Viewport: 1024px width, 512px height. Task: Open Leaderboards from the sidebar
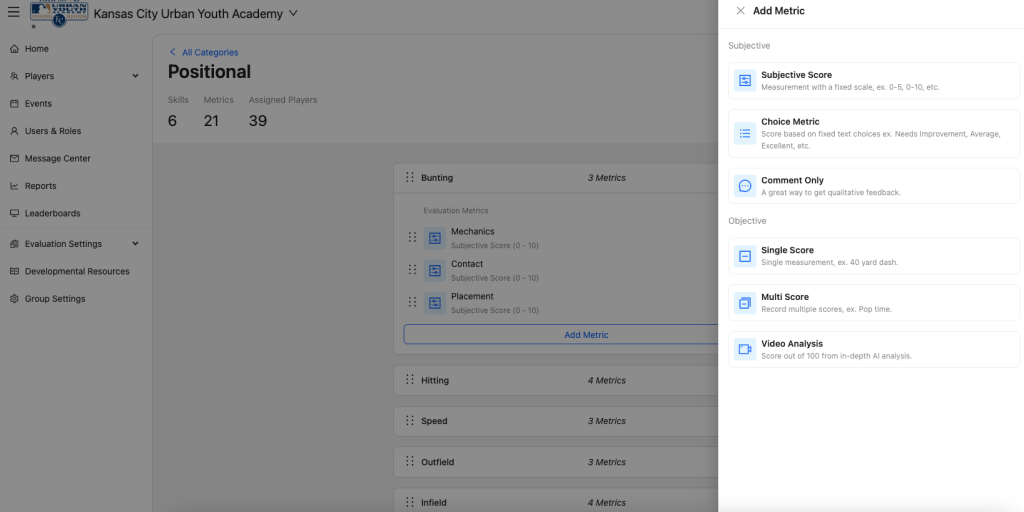(x=52, y=213)
